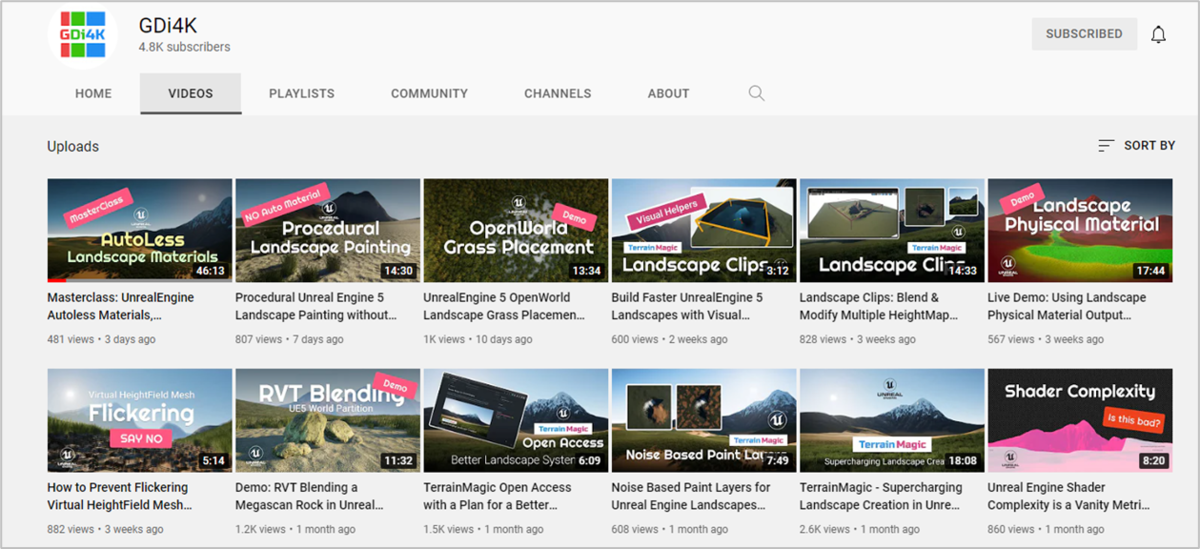The height and width of the screenshot is (549, 1200).
Task: Click title 'Landscape Clips: Blend & Modify'
Action: (877, 306)
